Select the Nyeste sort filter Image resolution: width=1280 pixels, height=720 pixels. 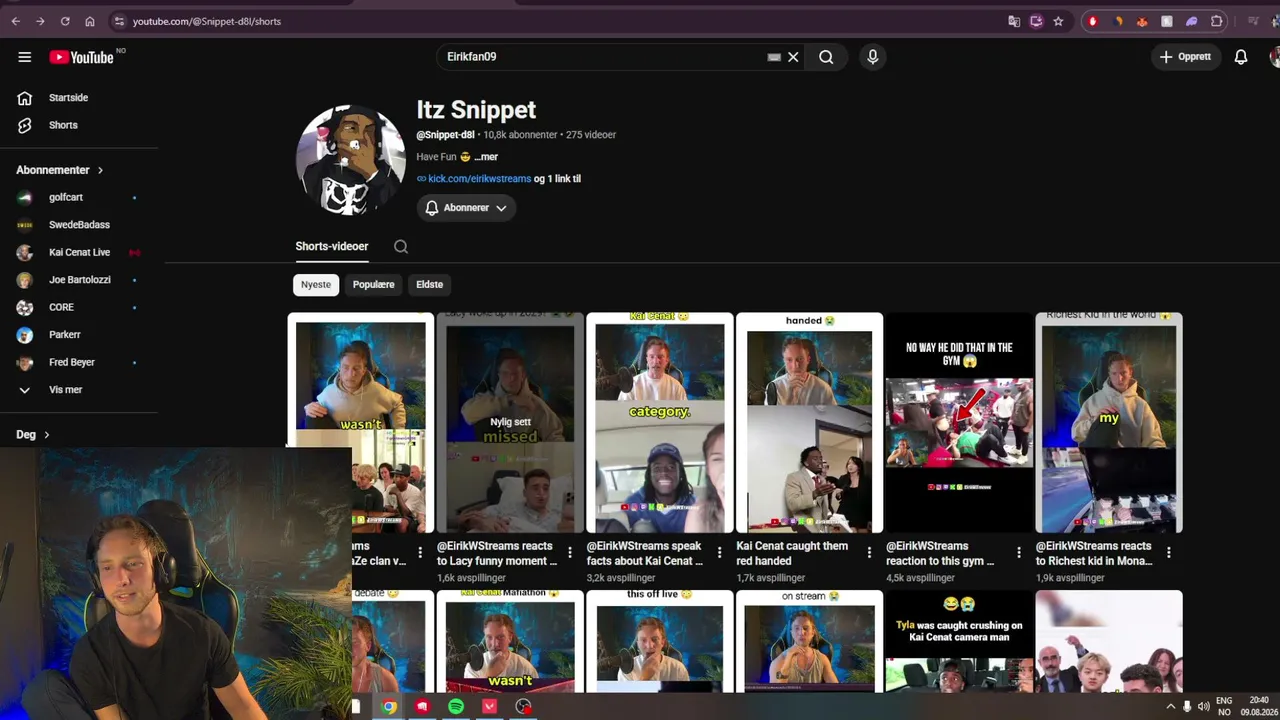point(316,285)
